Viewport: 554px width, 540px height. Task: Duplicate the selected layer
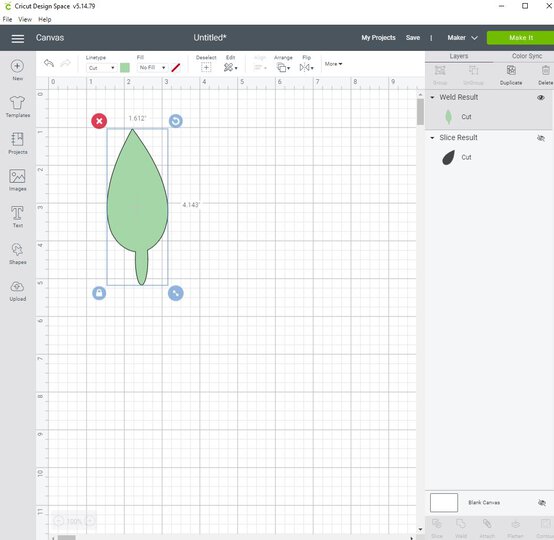511,75
